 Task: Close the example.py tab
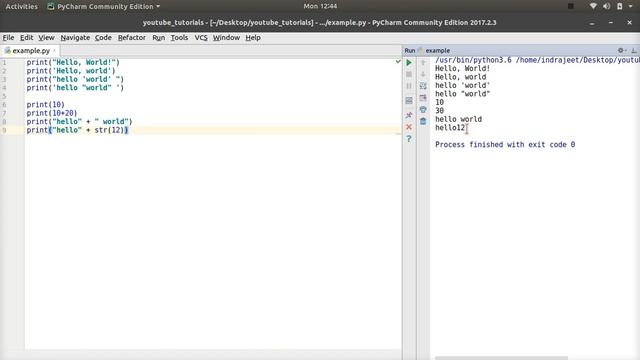(54, 51)
